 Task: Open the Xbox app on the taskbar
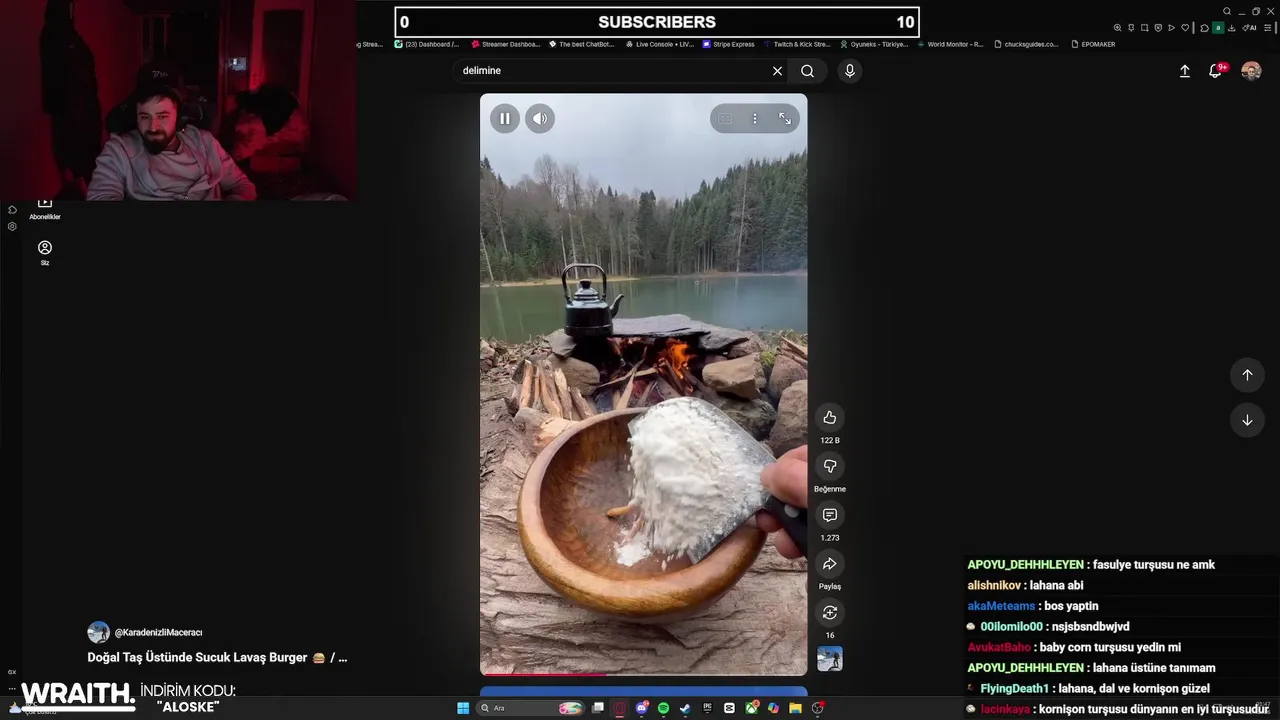[x=751, y=708]
